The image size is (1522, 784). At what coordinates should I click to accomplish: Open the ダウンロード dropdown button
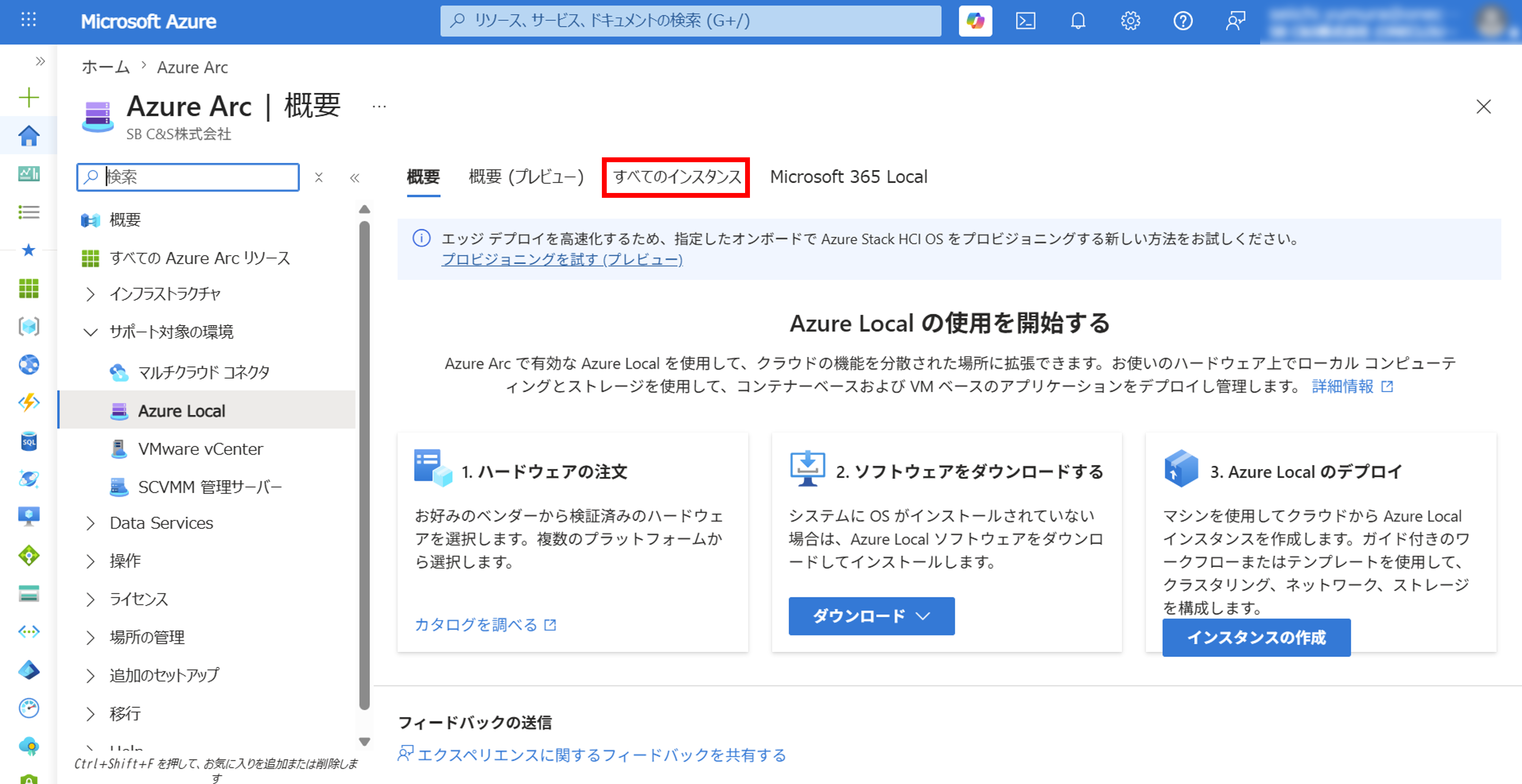tap(871, 616)
